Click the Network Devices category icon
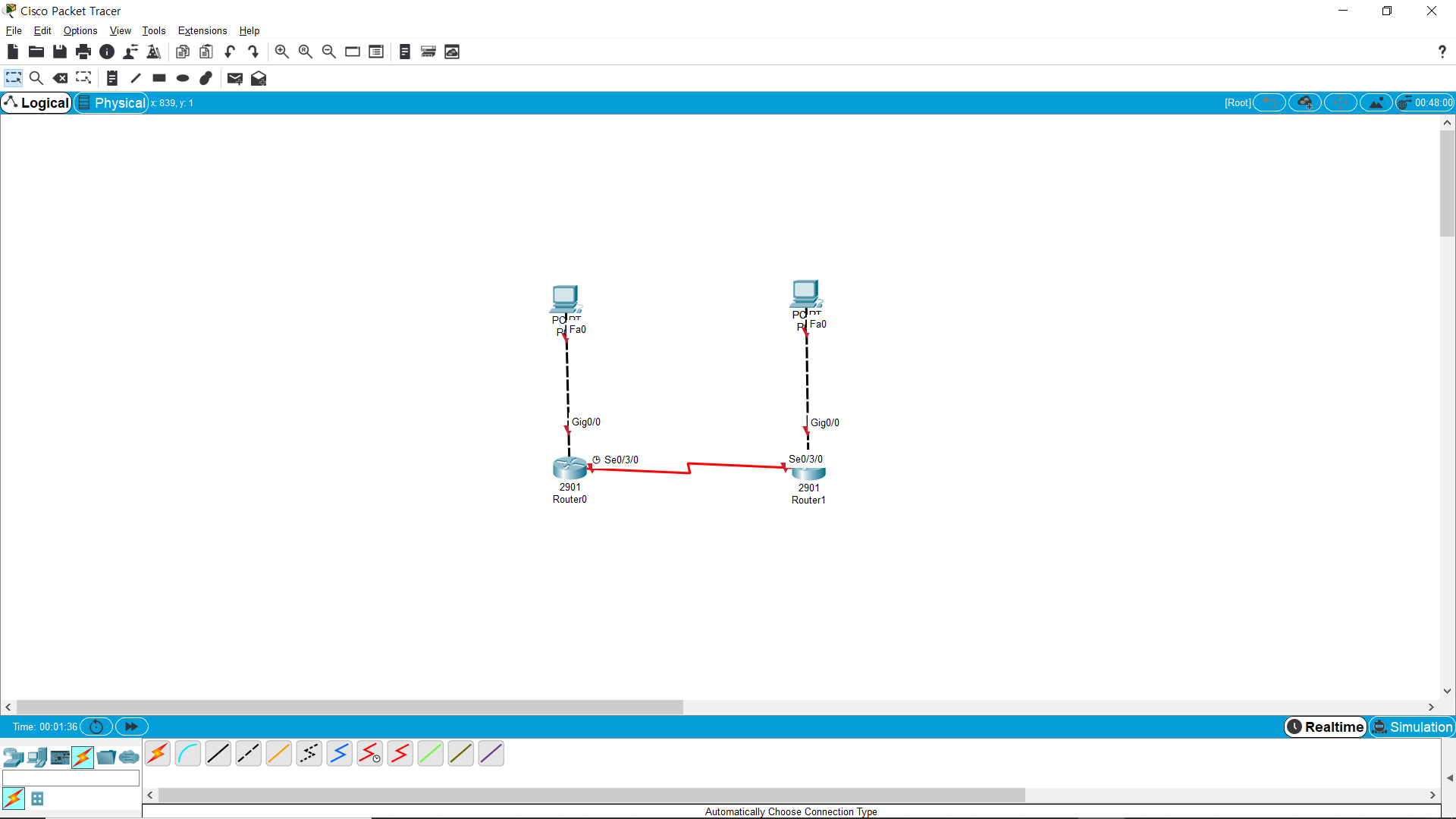 pos(13,757)
